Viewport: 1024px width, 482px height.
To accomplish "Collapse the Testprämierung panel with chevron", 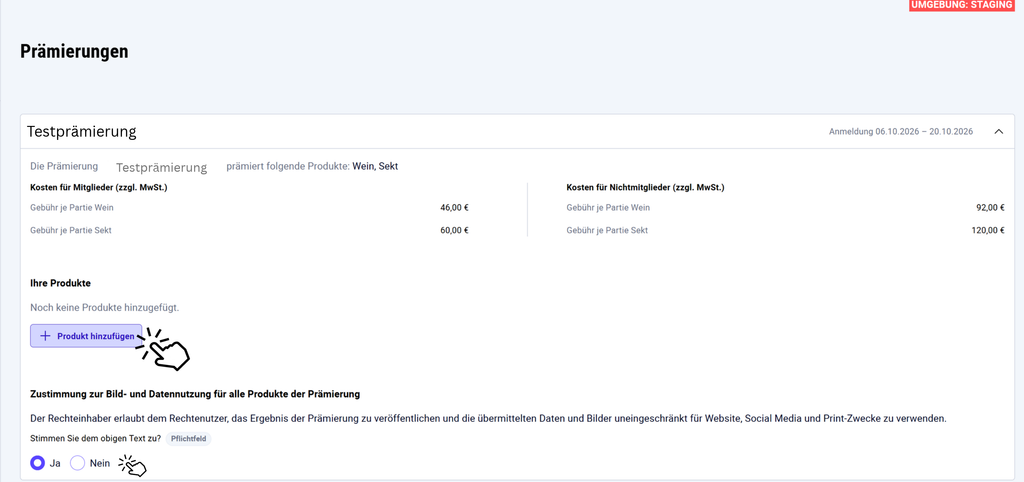I will pyautogui.click(x=999, y=131).
